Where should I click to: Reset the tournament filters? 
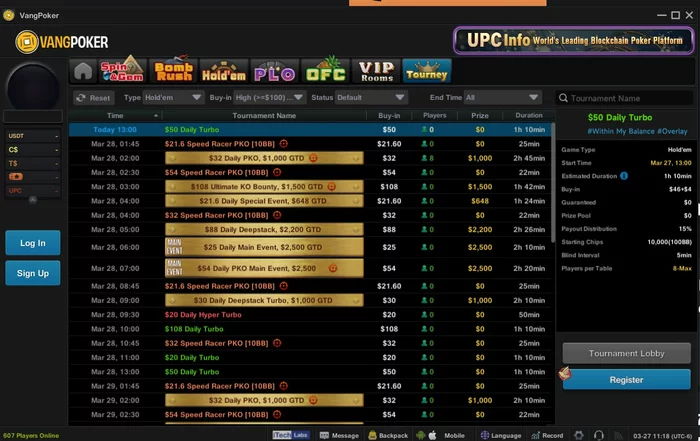(x=93, y=98)
